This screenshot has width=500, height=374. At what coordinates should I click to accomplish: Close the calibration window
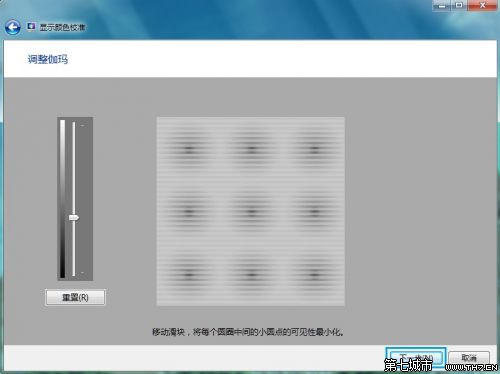pos(482,5)
